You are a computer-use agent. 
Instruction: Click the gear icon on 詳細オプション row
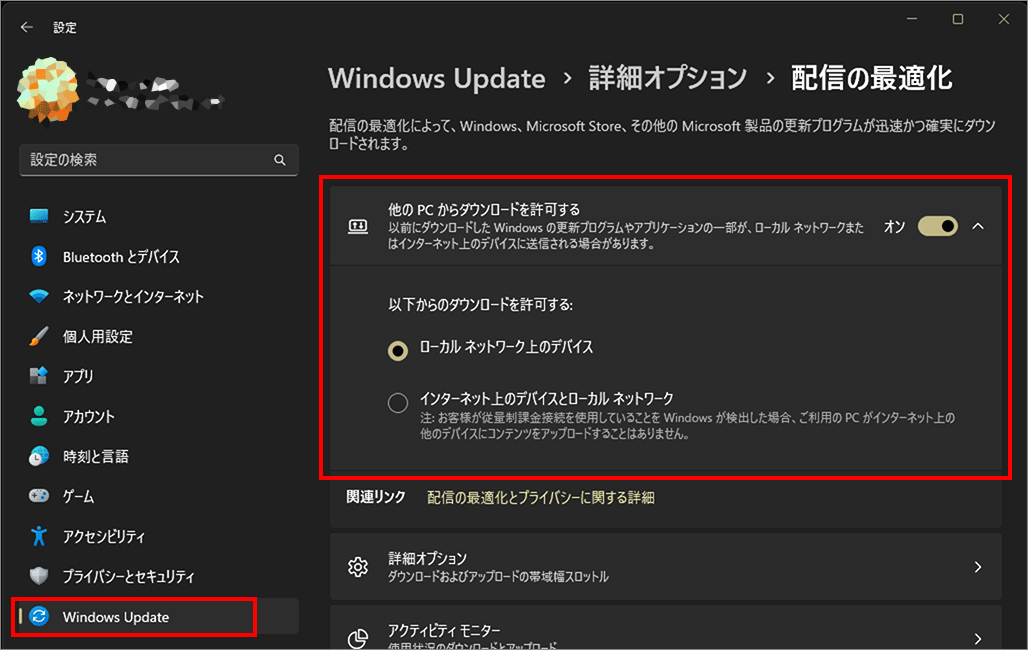tap(358, 567)
